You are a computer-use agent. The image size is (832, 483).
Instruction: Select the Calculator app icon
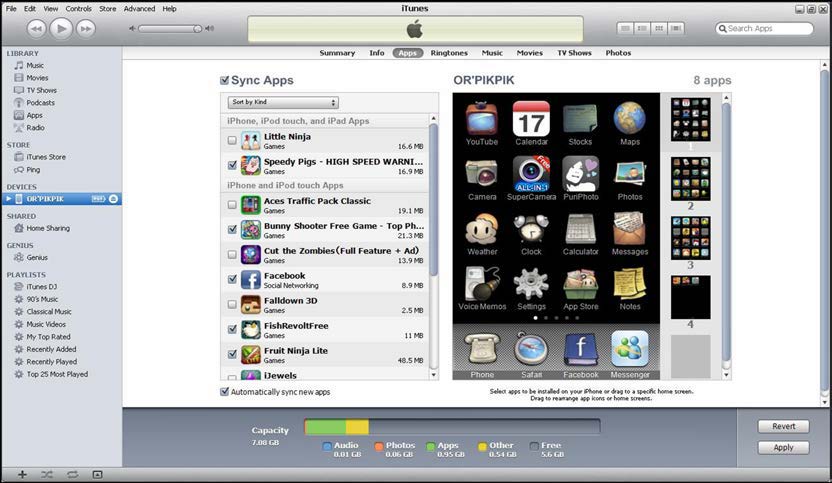click(580, 229)
